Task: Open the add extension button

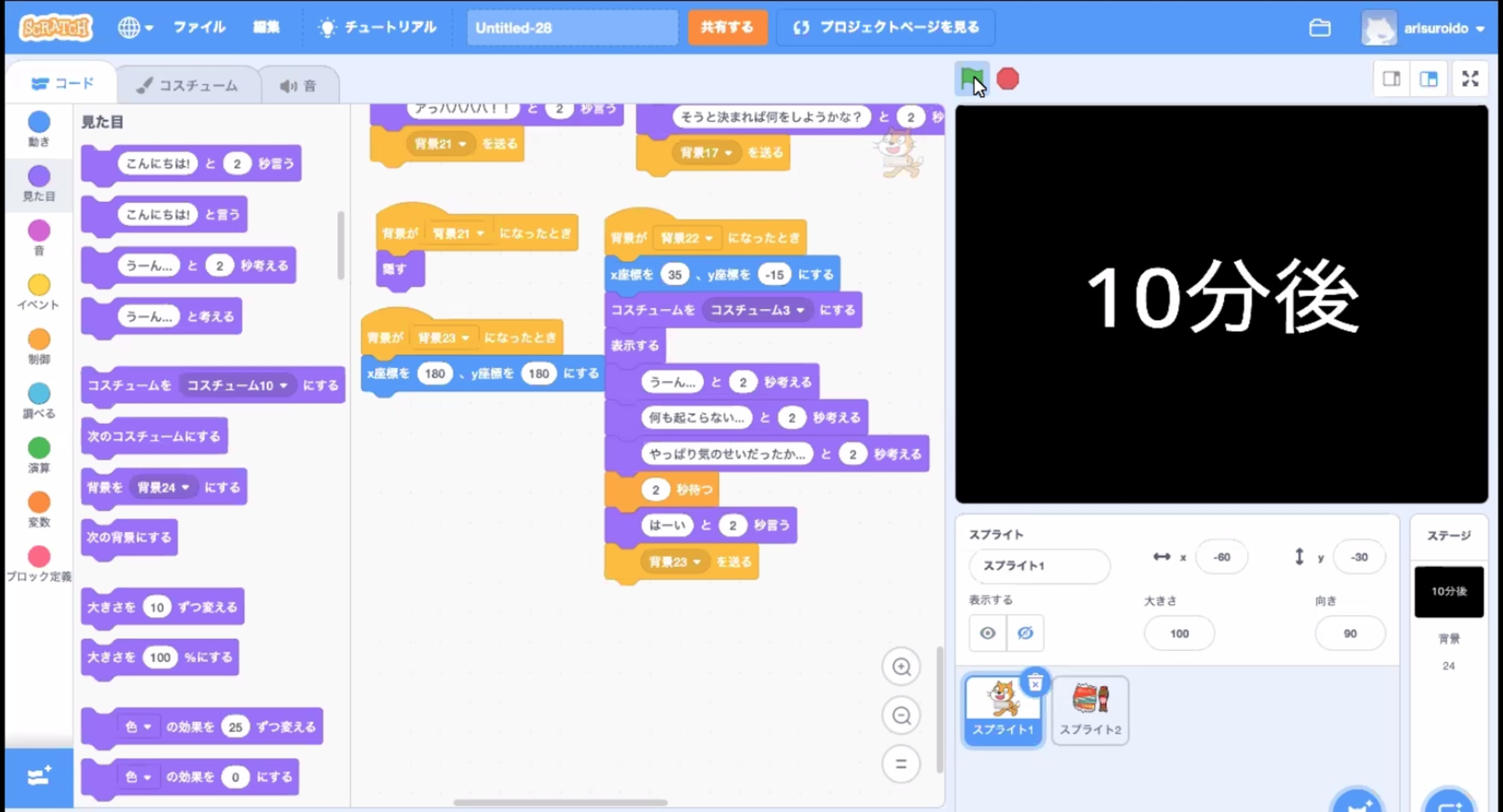Action: [x=39, y=777]
